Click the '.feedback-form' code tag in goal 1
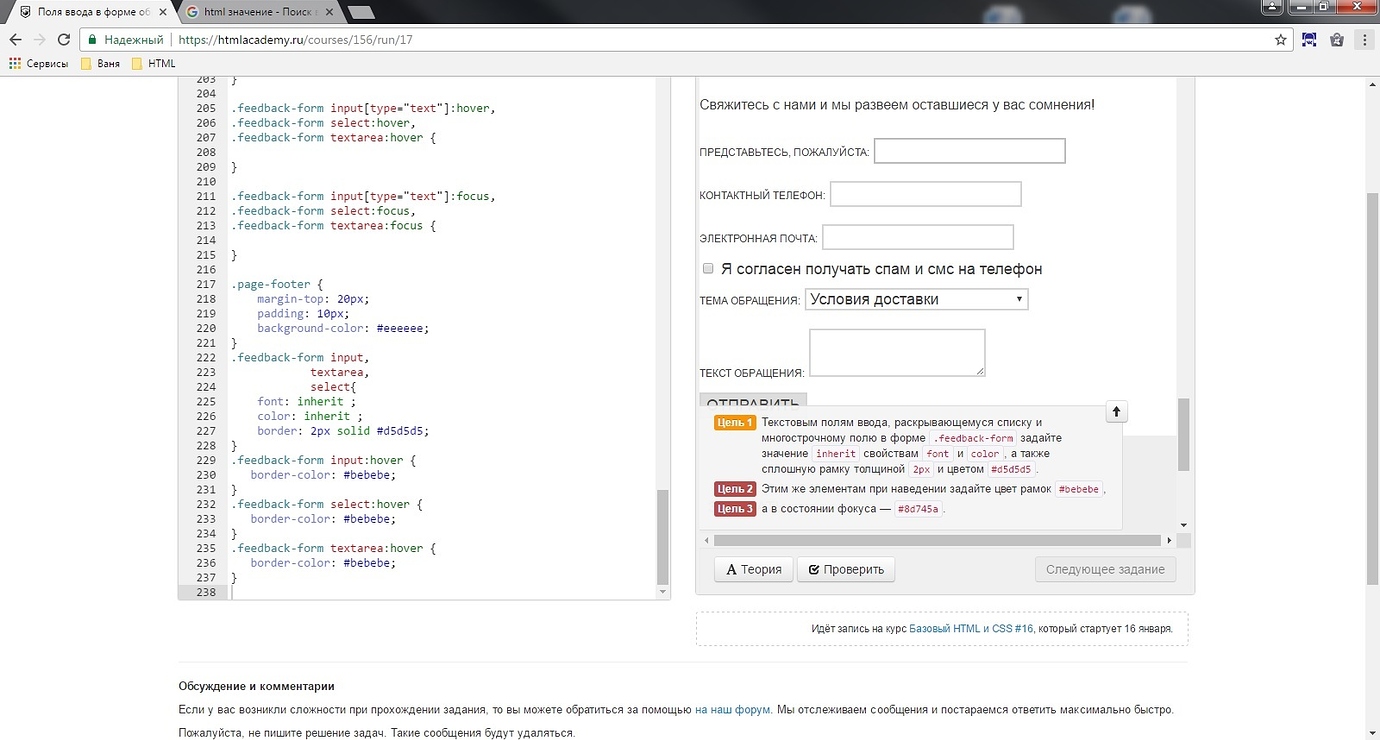The height and width of the screenshot is (740, 1380). point(974,438)
